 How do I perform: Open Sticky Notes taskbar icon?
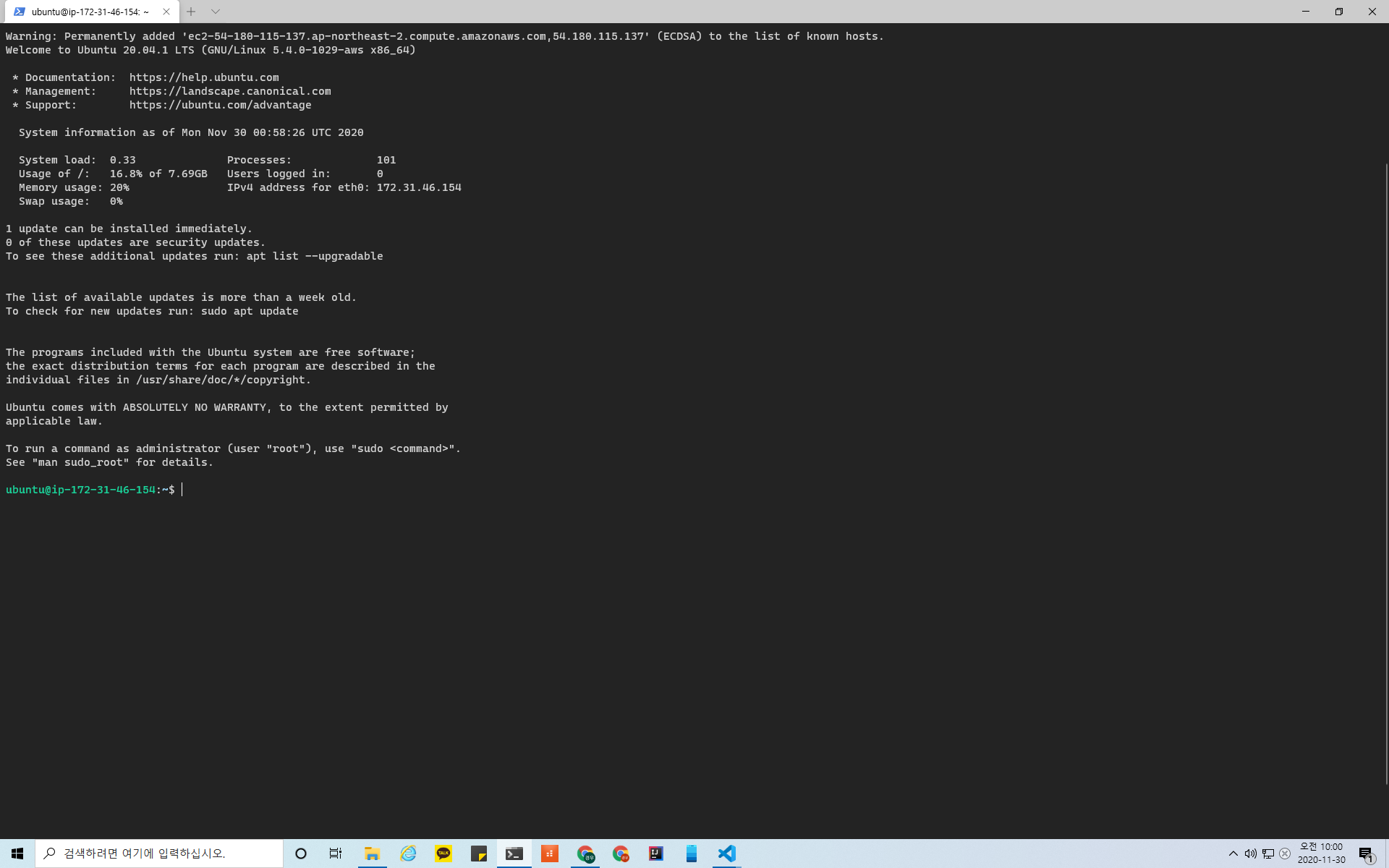click(479, 854)
